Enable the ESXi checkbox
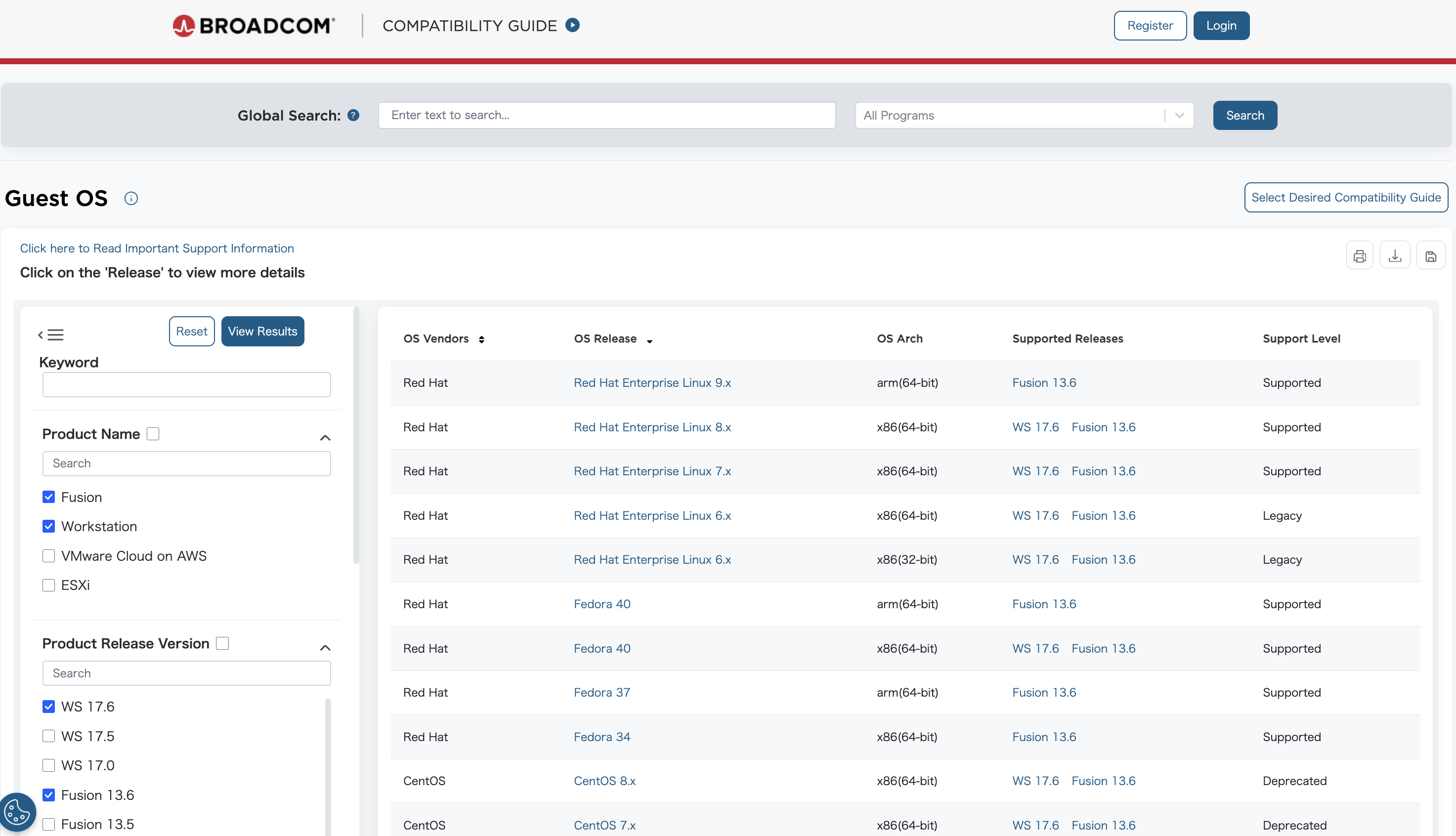Viewport: 1456px width, 836px height. coord(49,585)
